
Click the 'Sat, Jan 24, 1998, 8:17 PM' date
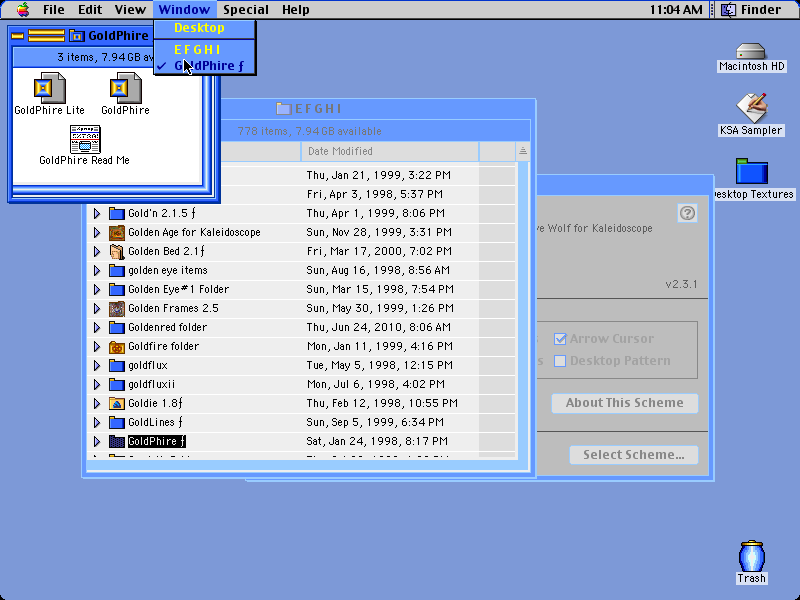coord(377,441)
